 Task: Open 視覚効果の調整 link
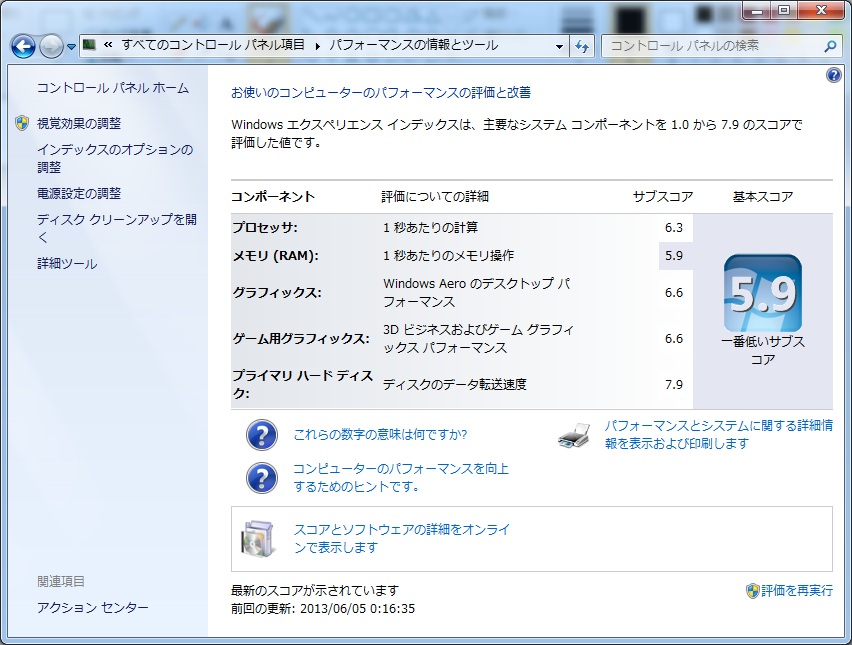point(79,123)
